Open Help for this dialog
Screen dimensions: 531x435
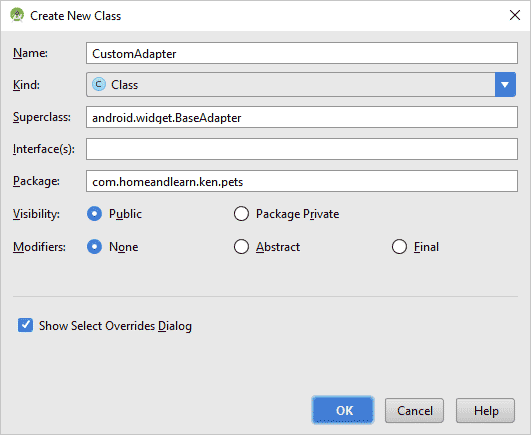click(x=485, y=411)
